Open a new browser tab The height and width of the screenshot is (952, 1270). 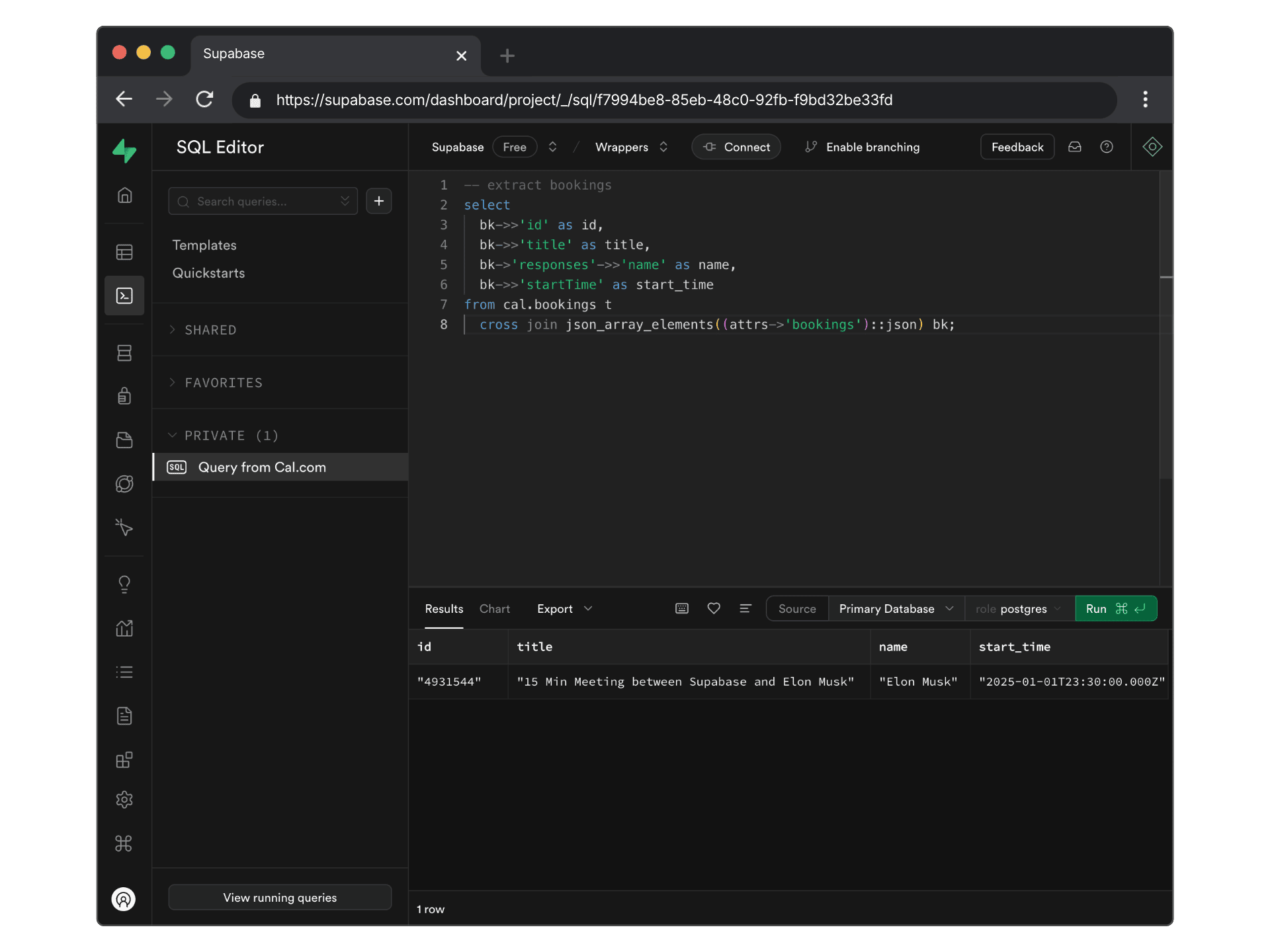[x=507, y=56]
